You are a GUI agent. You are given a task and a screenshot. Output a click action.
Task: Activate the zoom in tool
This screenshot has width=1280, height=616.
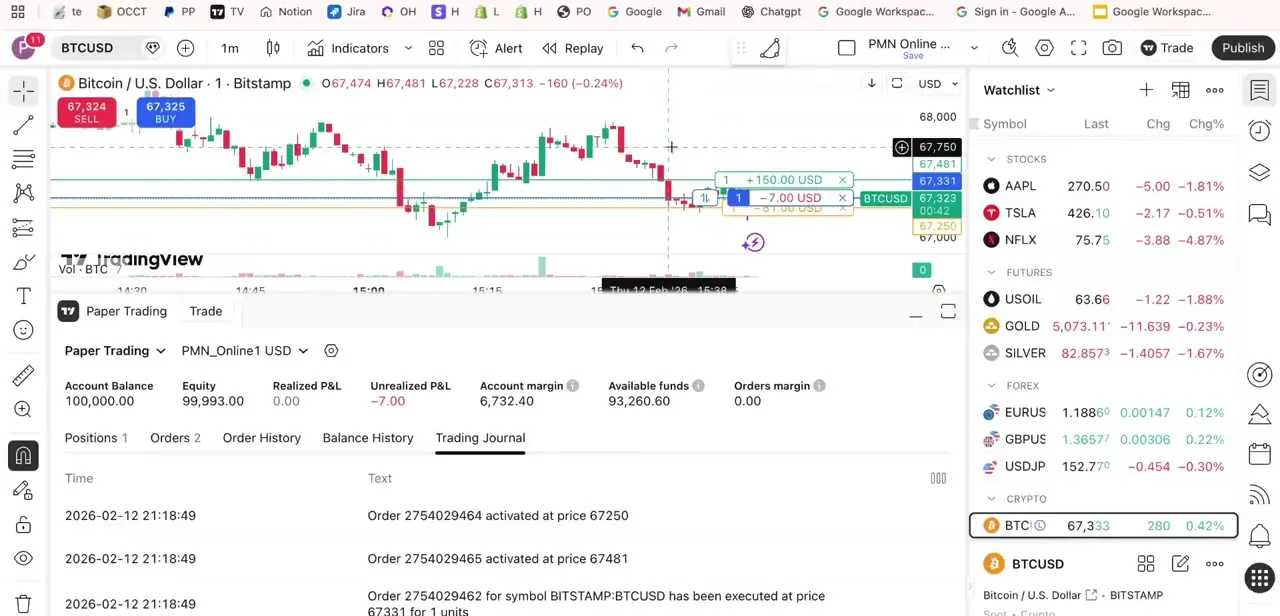click(23, 409)
